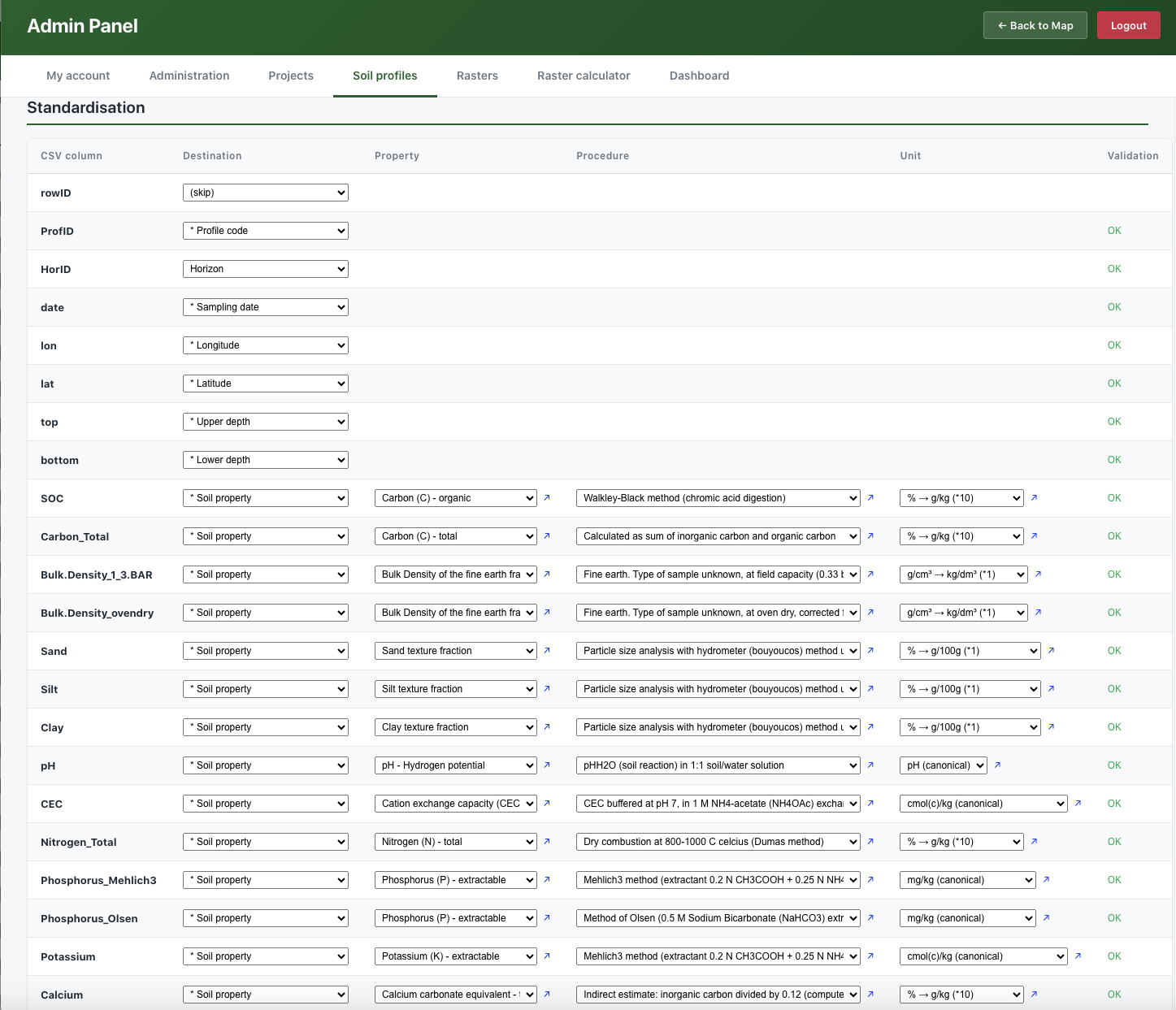Open Nitrogen_Total Dry combustion procedure dropdown

(x=718, y=842)
